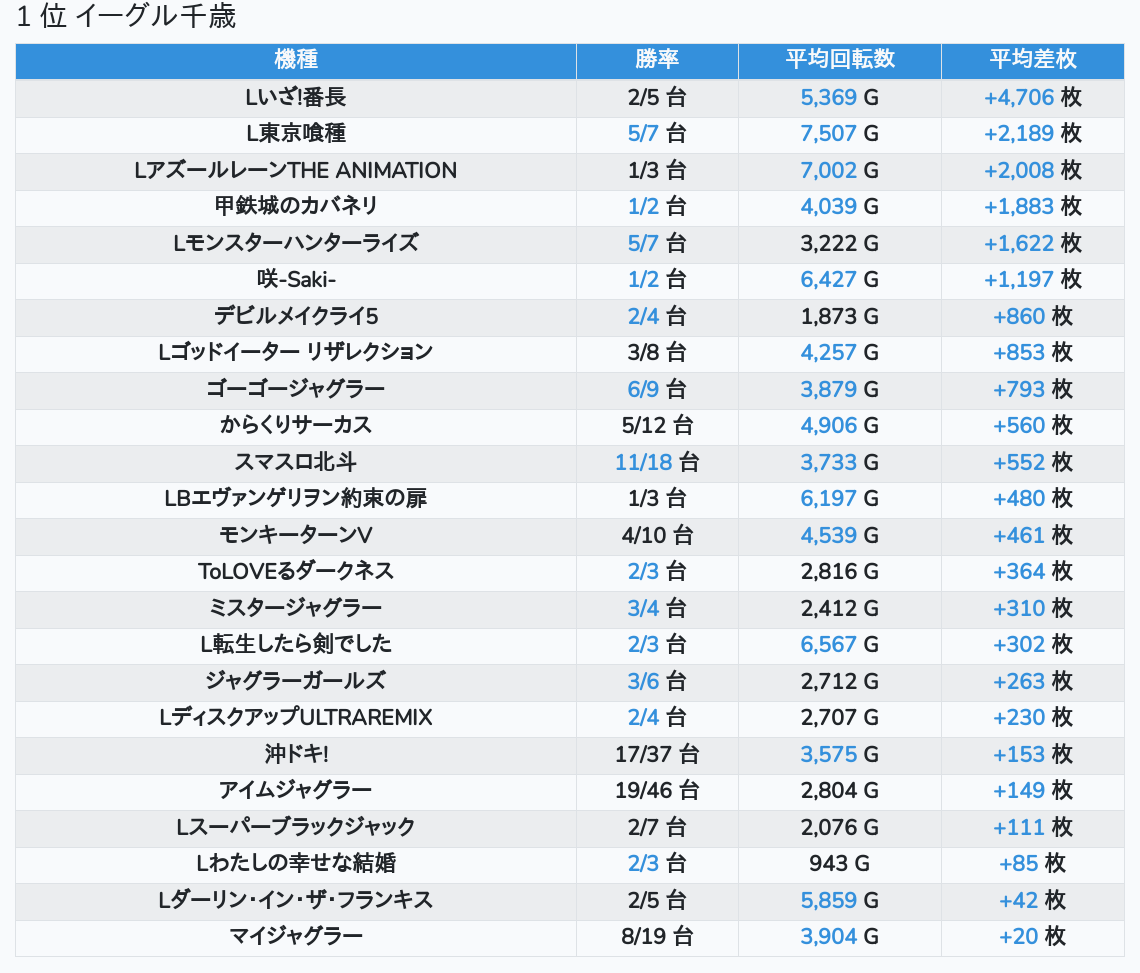Screen dimensions: 1140x973
Task: Click the +42 枚 difference value
Action: pos(1032,900)
